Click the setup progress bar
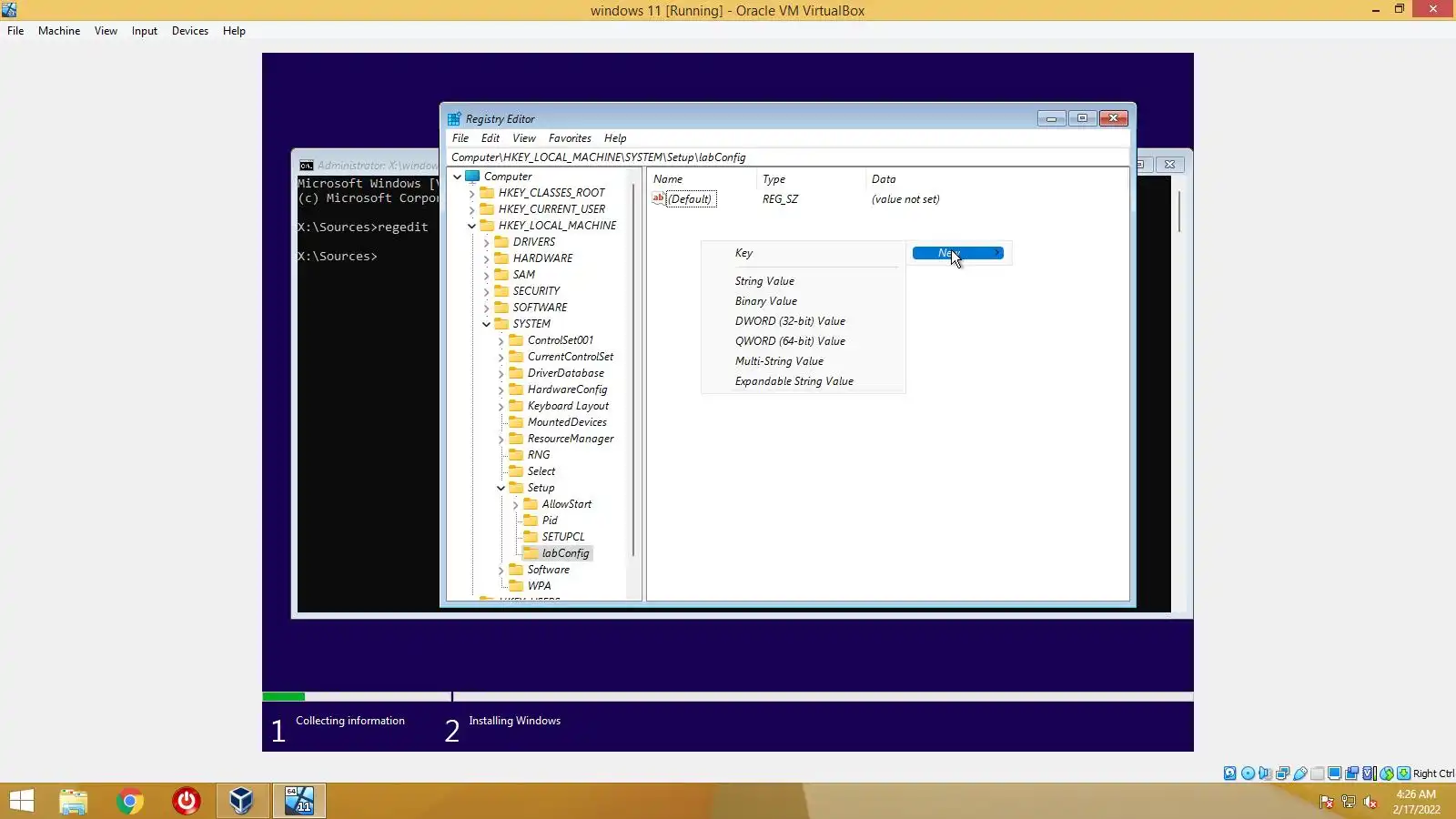This screenshot has height=819, width=1456. click(728, 697)
